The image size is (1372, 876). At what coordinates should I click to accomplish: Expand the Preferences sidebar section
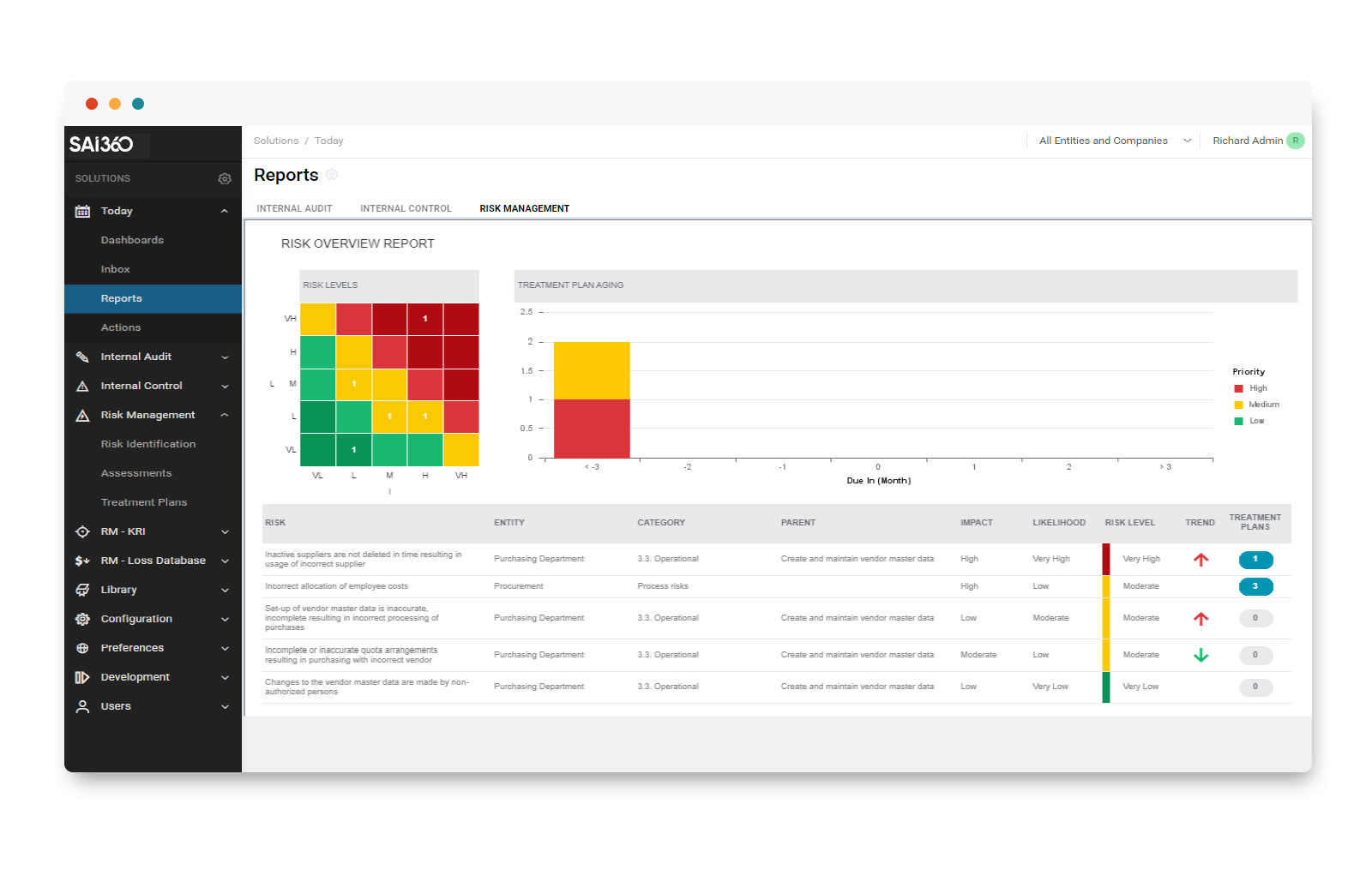(x=225, y=648)
